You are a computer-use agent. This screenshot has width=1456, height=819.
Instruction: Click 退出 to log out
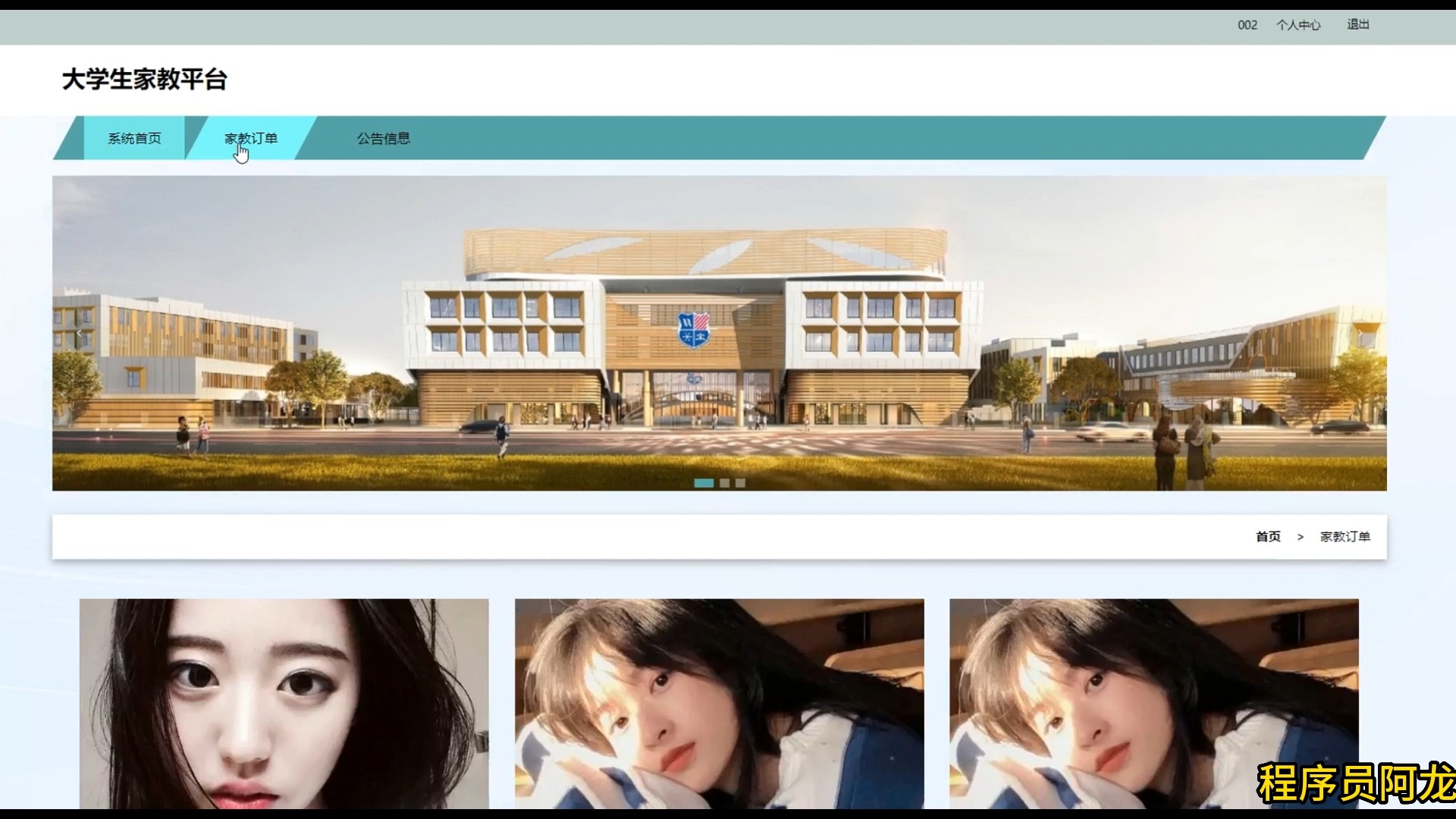click(x=1358, y=25)
